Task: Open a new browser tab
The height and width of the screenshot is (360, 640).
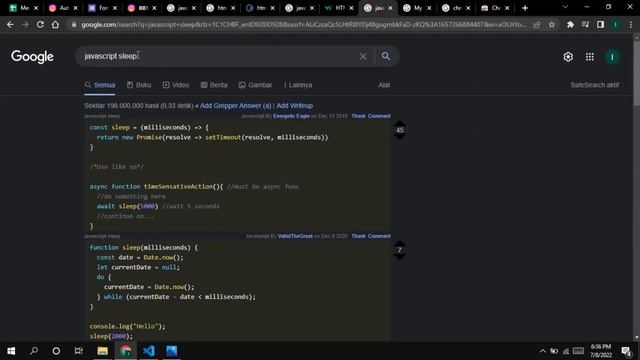Action: [525, 8]
